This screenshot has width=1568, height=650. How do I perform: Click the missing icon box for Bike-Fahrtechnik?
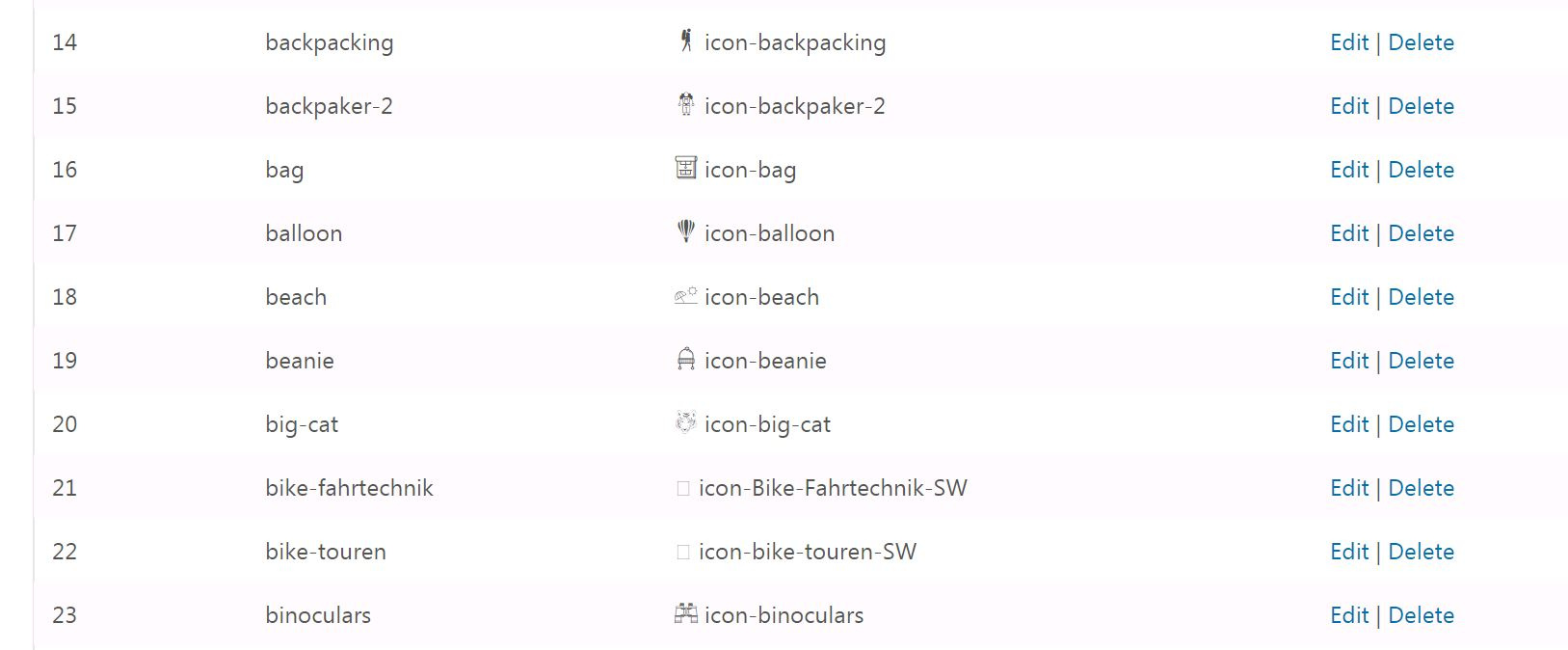click(683, 489)
